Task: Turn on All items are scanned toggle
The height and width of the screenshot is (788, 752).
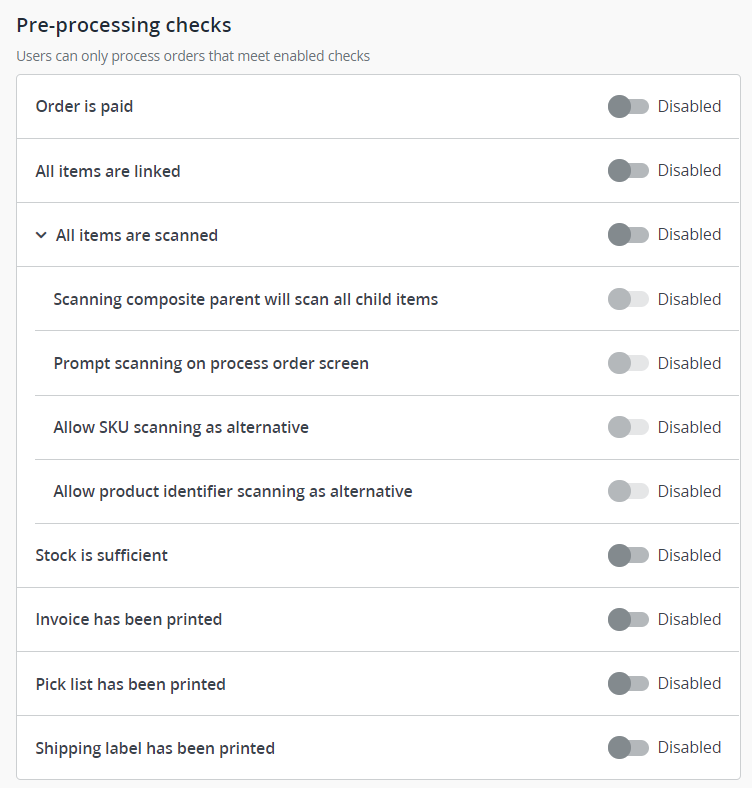Action: point(628,235)
